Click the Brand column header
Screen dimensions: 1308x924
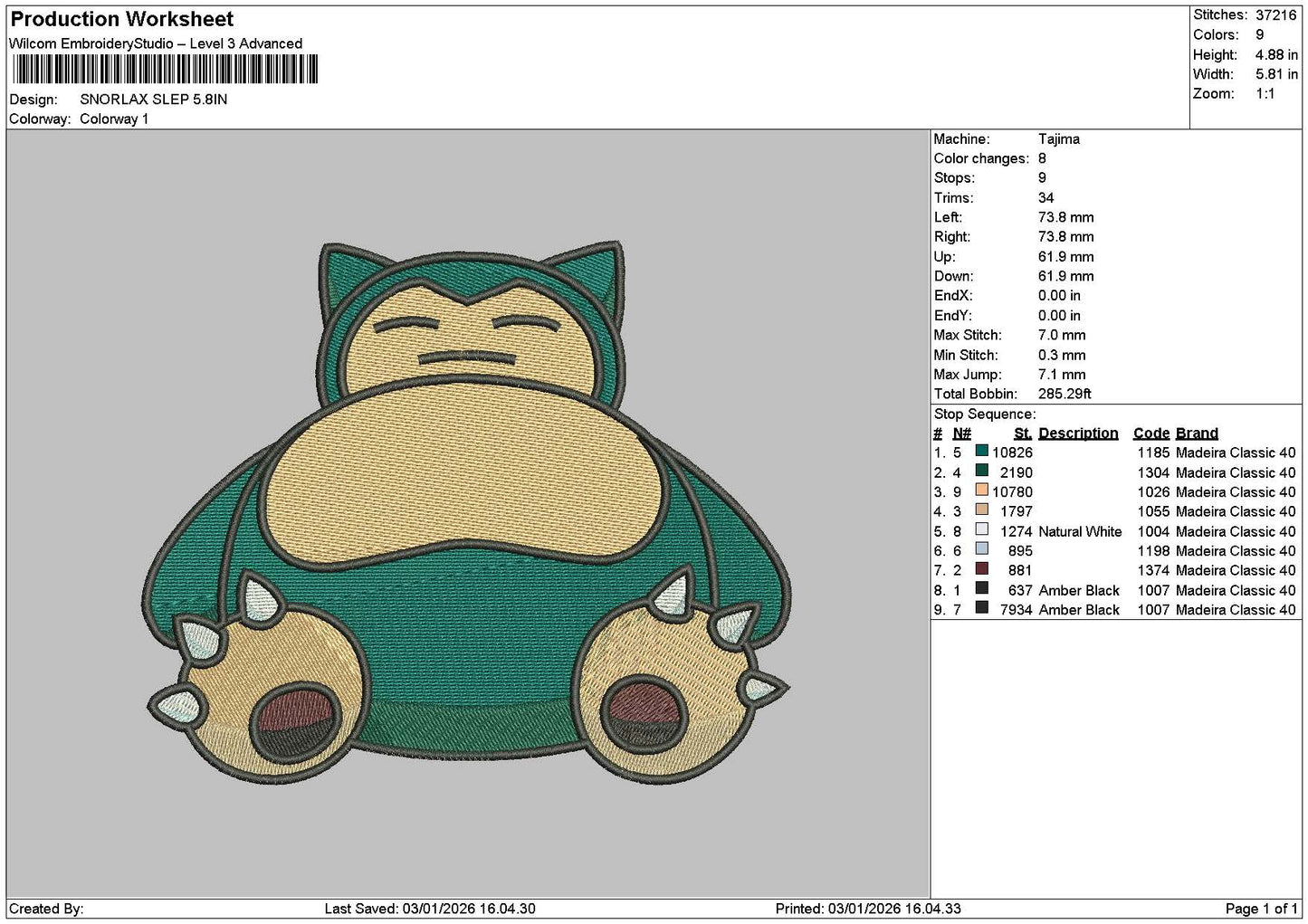coord(1198,433)
